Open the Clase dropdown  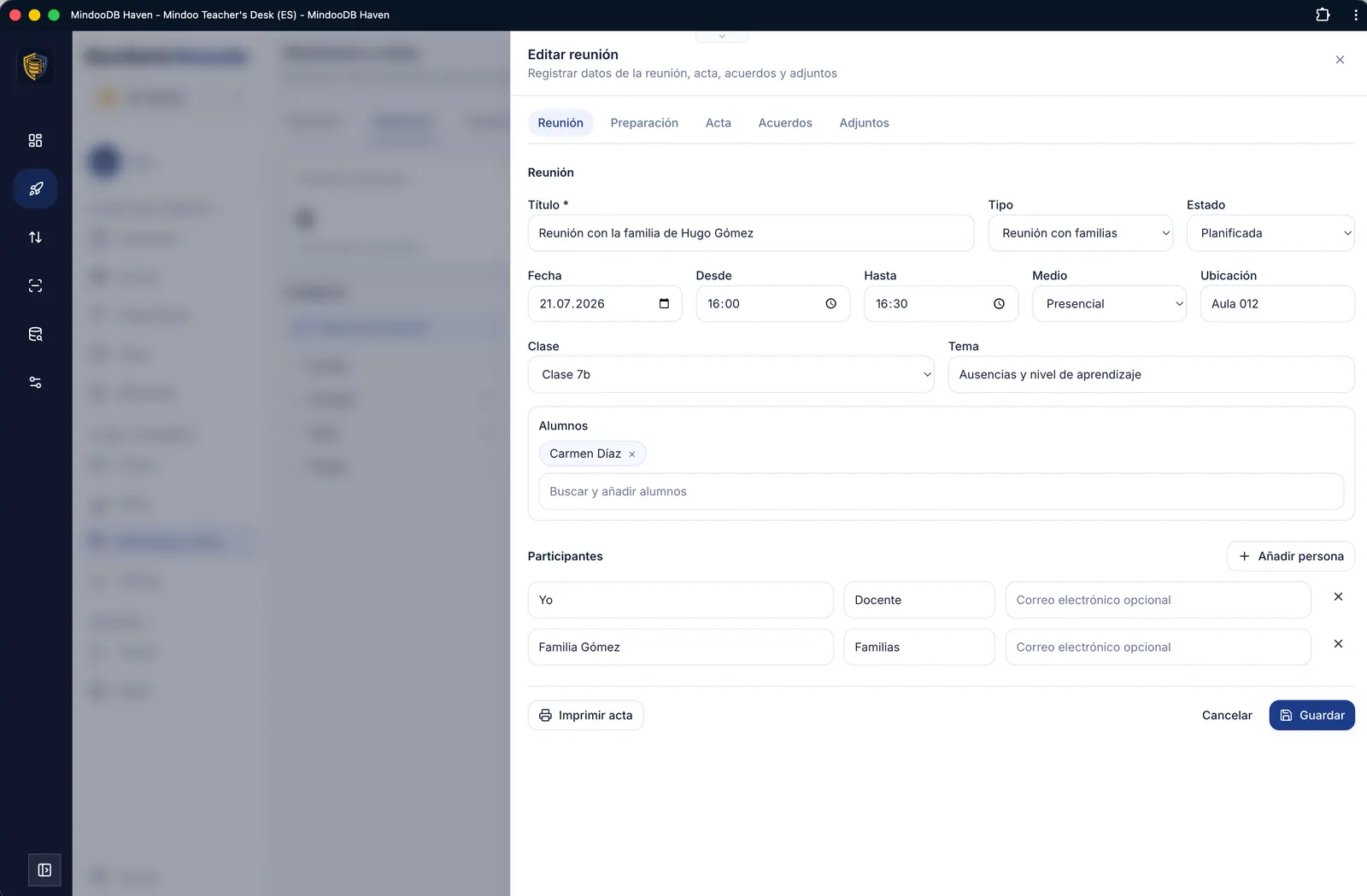coord(730,375)
